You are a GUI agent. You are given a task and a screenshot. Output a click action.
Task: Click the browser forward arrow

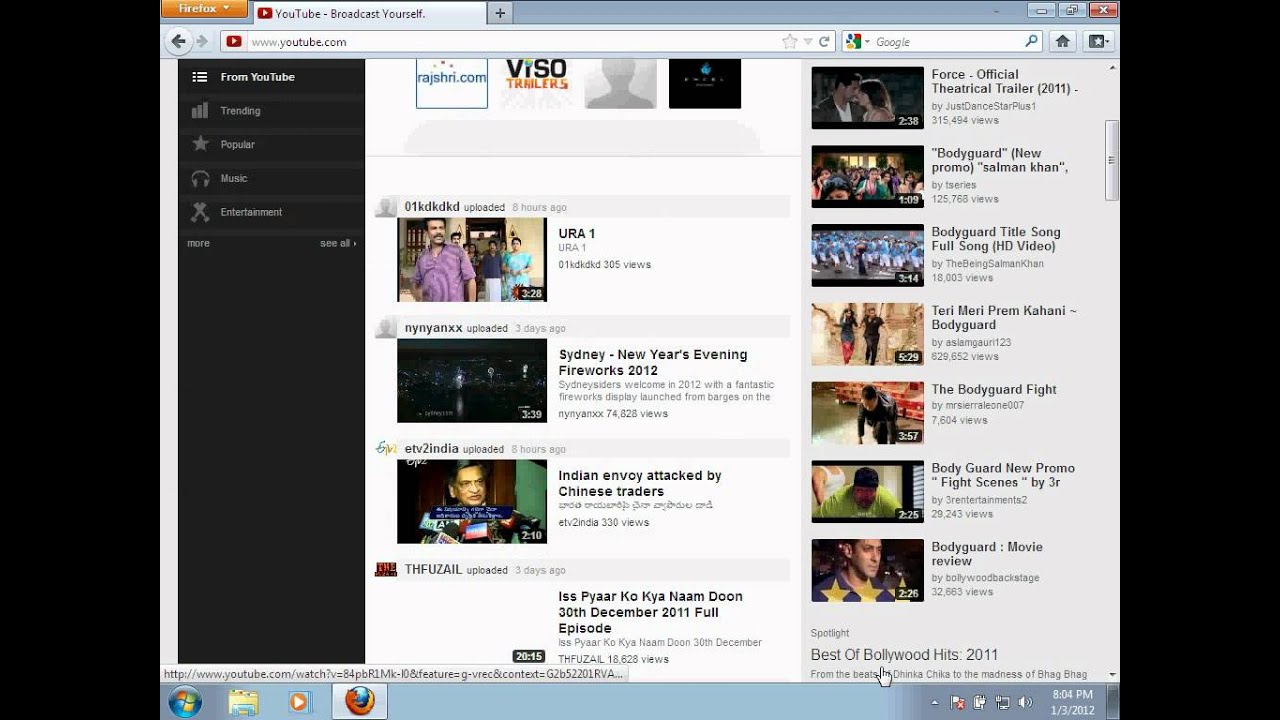pyautogui.click(x=203, y=41)
